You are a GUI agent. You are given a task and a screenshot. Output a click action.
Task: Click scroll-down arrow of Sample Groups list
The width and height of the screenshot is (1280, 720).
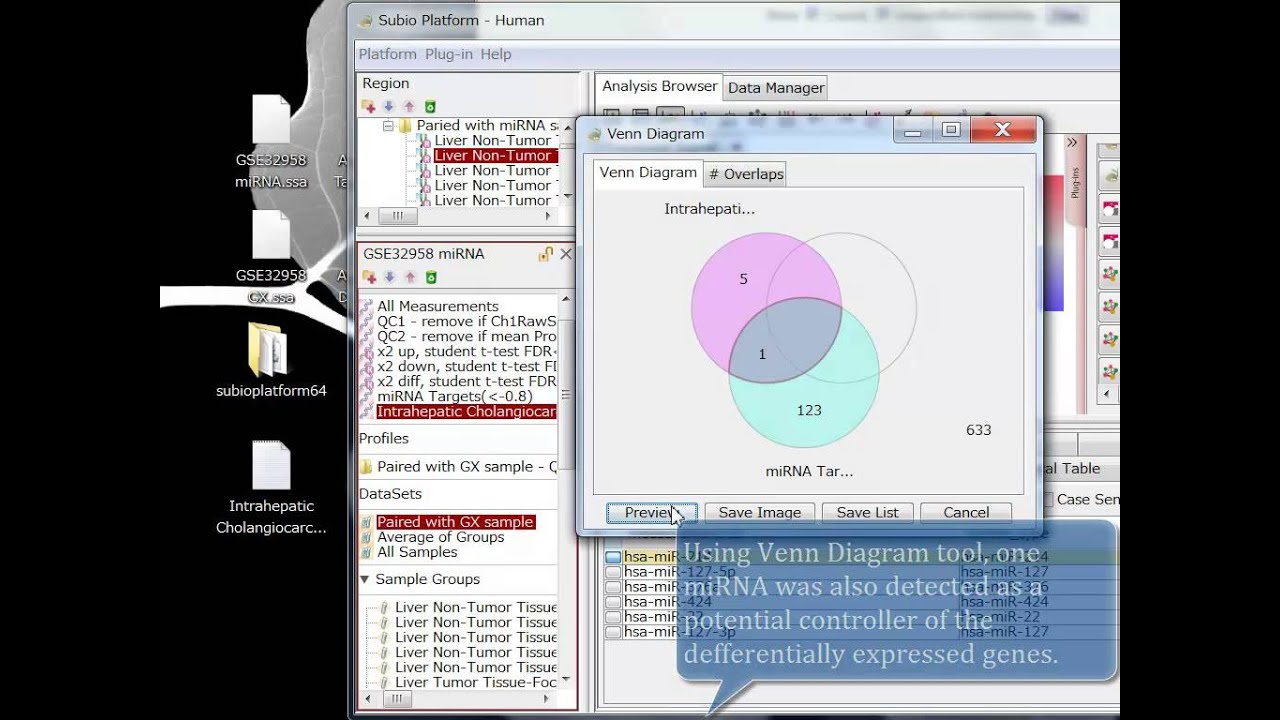pos(568,680)
